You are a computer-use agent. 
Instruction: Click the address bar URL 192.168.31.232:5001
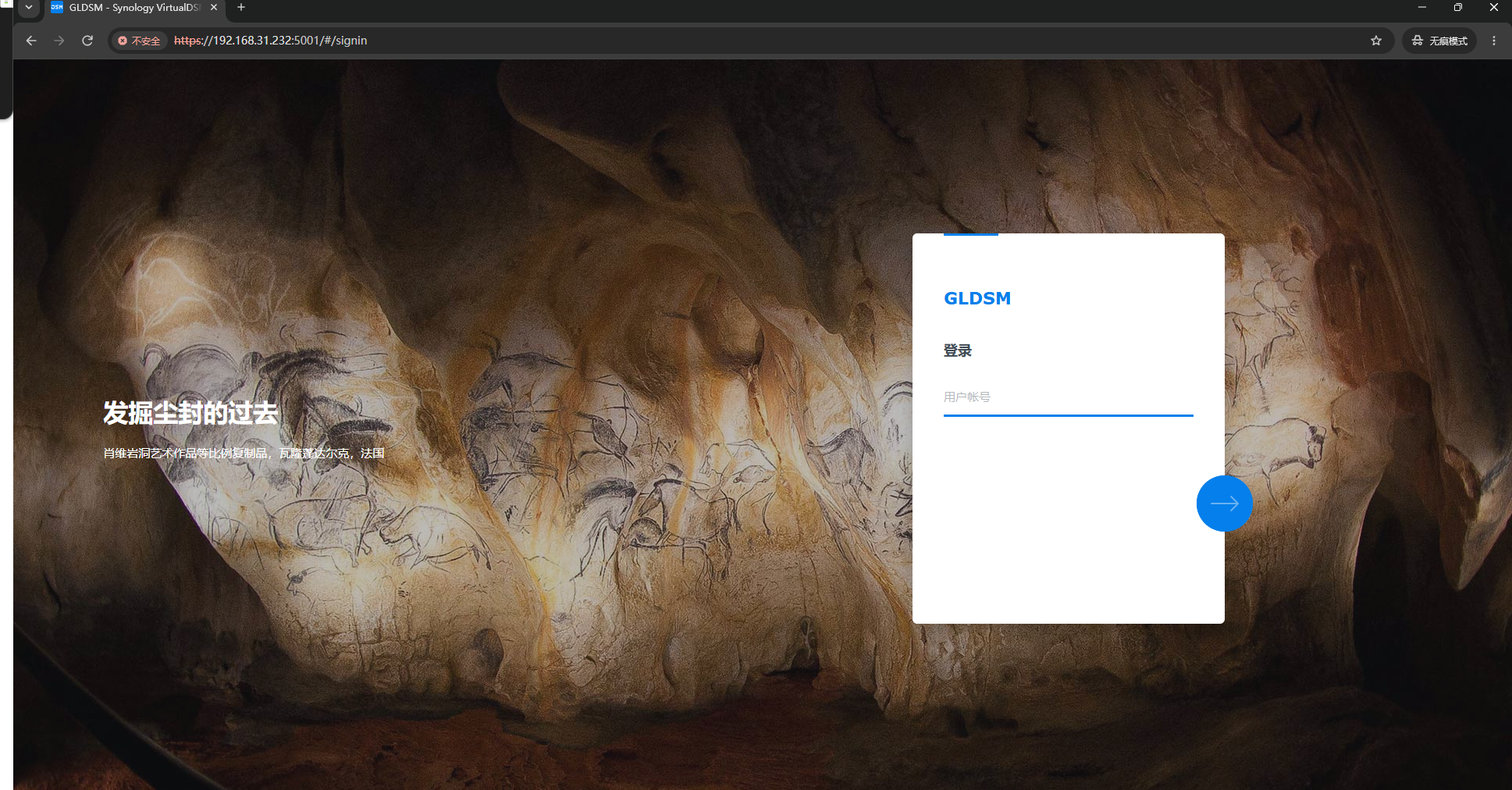pos(270,41)
